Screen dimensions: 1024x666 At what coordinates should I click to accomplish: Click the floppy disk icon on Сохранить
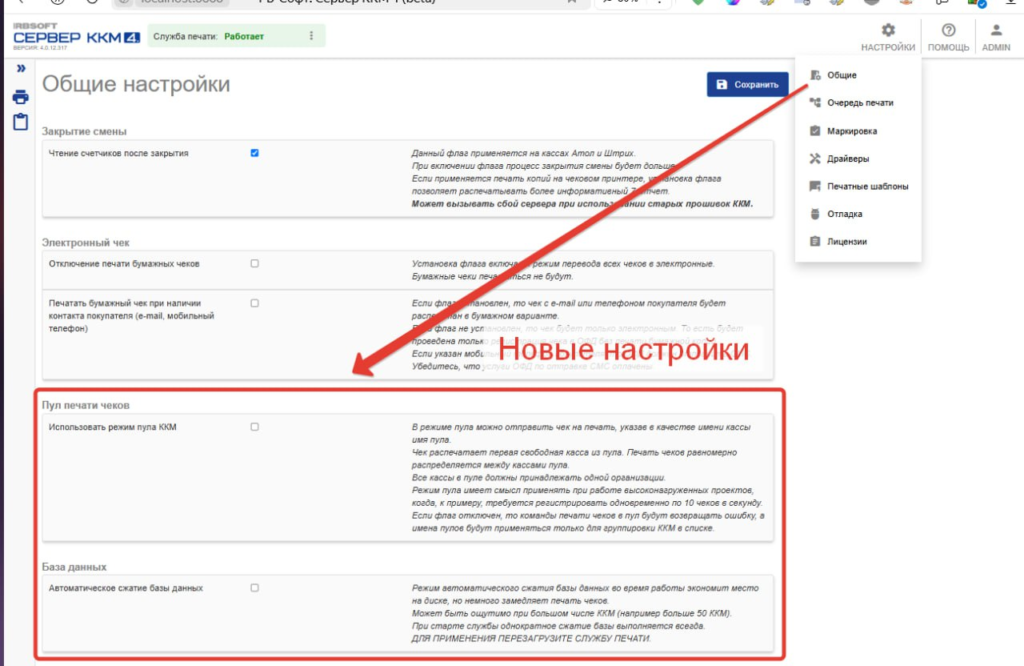(x=722, y=84)
